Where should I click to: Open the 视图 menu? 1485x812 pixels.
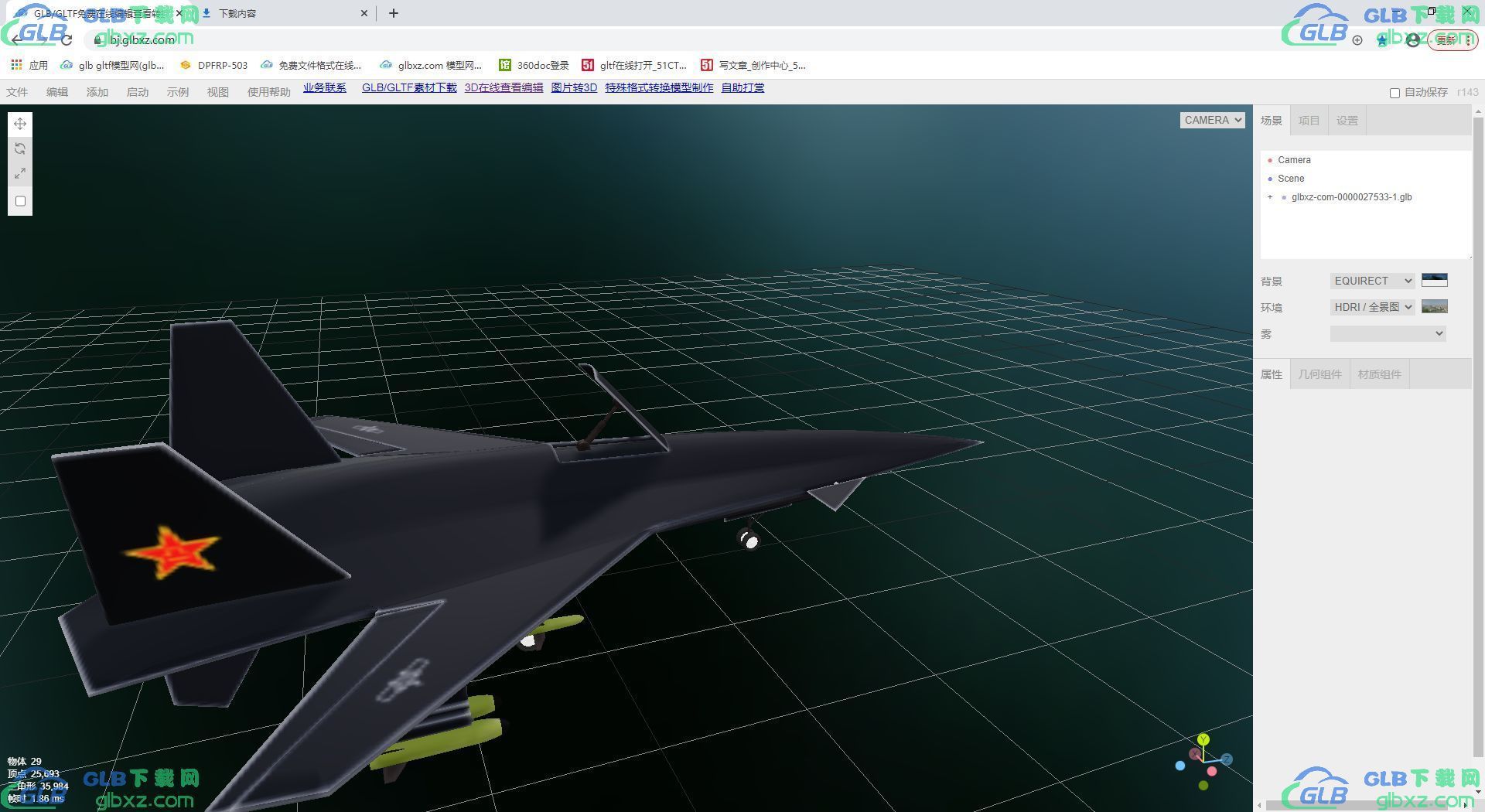(x=218, y=92)
